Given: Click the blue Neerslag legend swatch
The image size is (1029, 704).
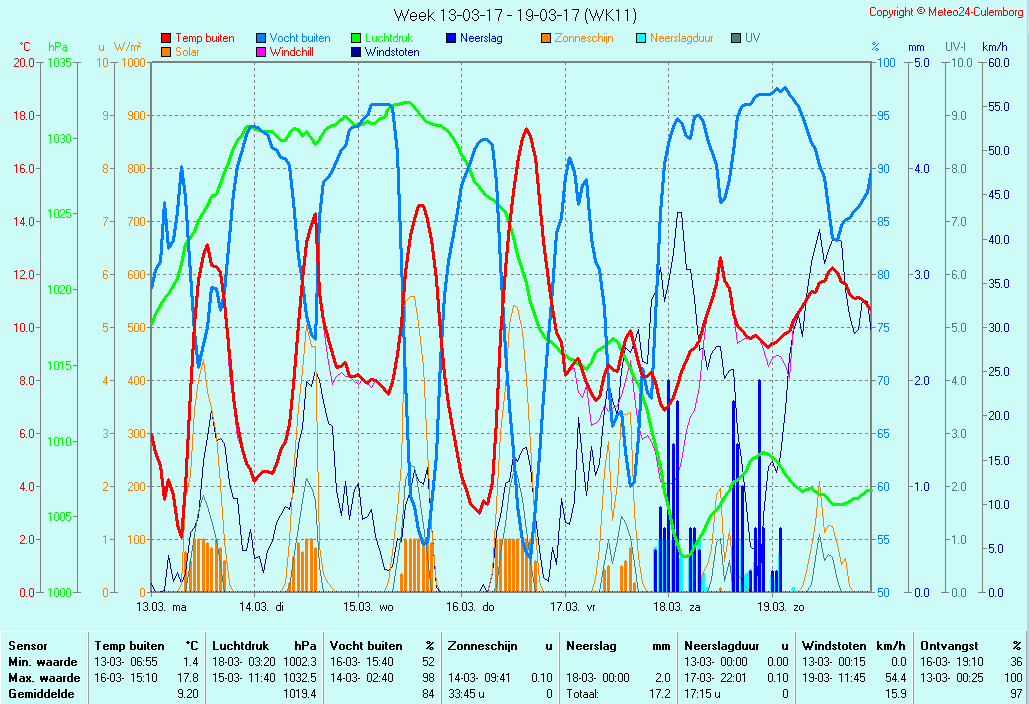Looking at the screenshot, I should [x=451, y=38].
